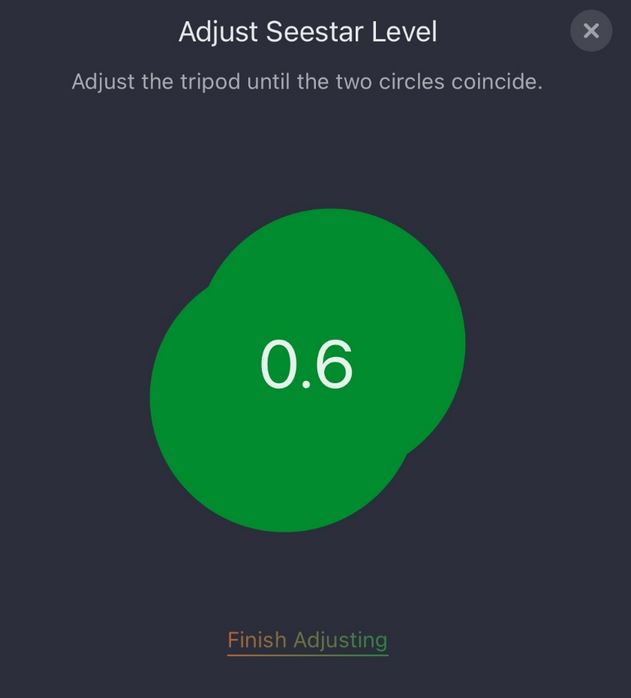The height and width of the screenshot is (698, 631).
Task: Tap the digit 0 in level value
Action: coord(278,364)
